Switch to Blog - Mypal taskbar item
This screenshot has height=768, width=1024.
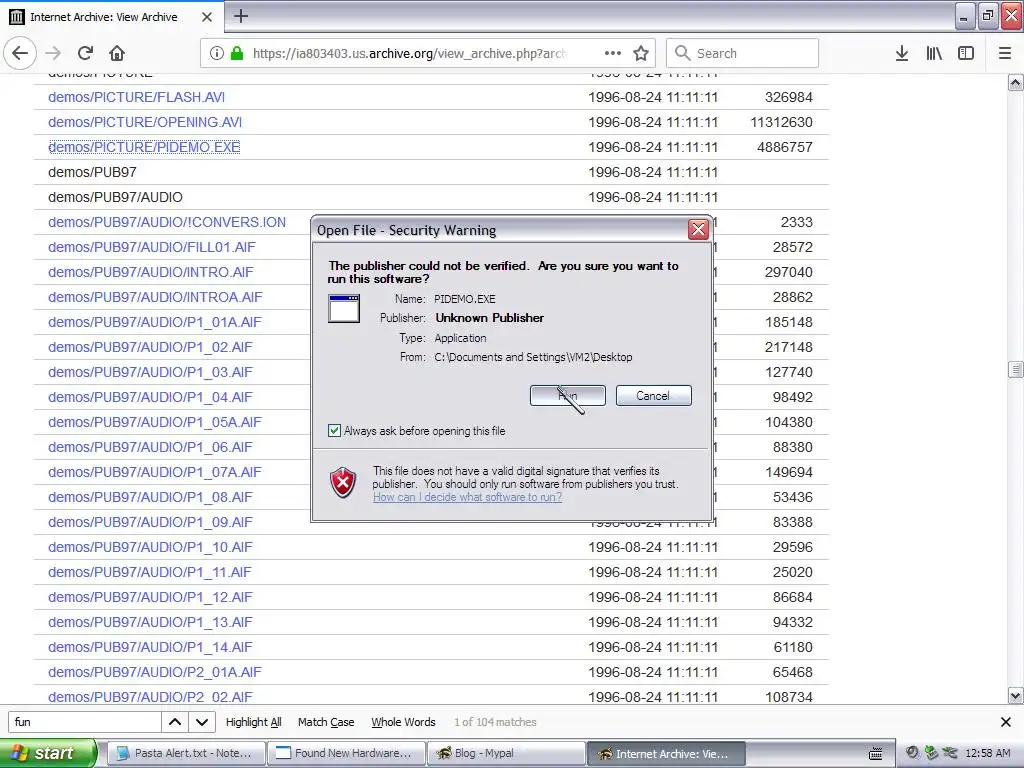tap(505, 753)
